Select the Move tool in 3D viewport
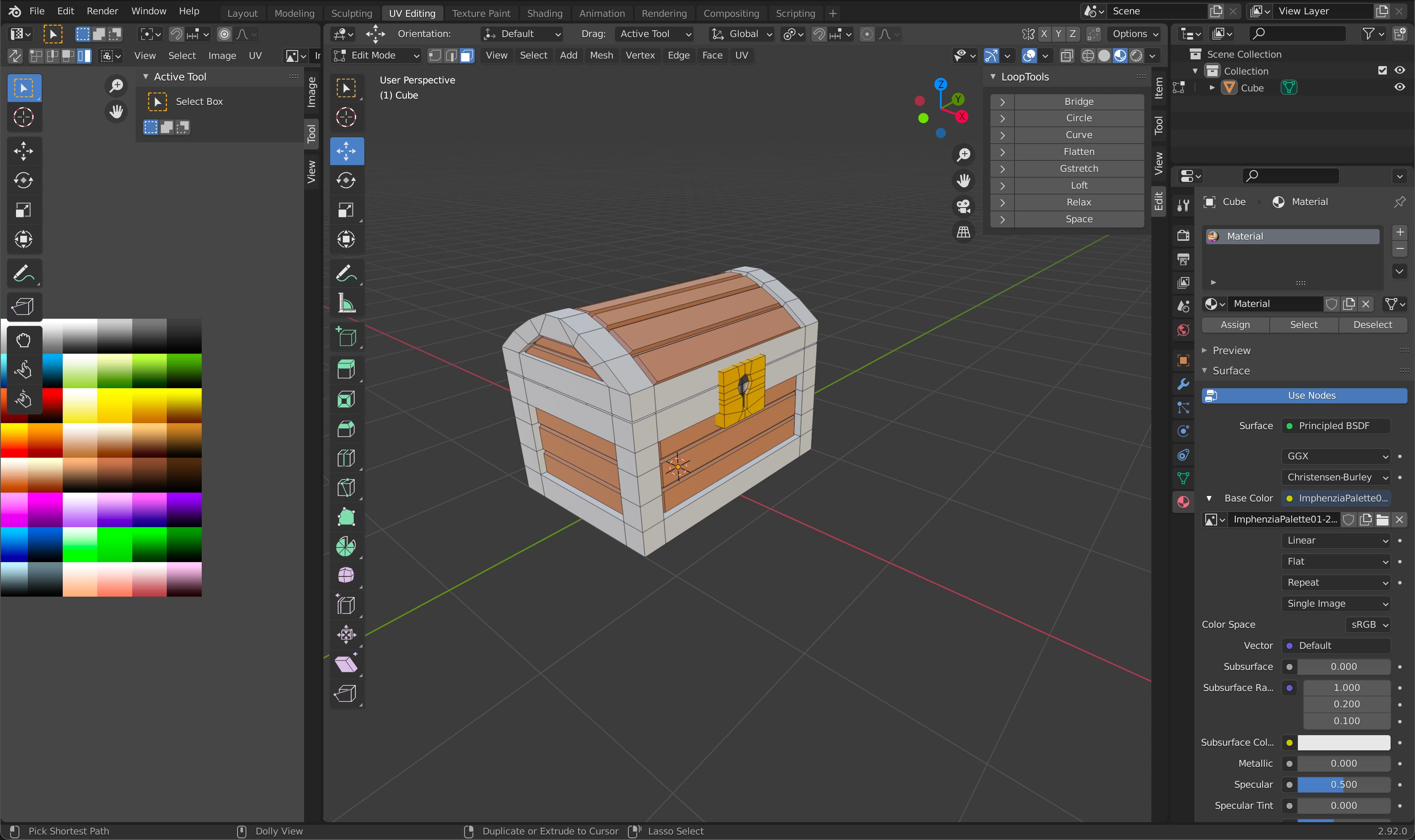The image size is (1415, 840). pos(347,151)
